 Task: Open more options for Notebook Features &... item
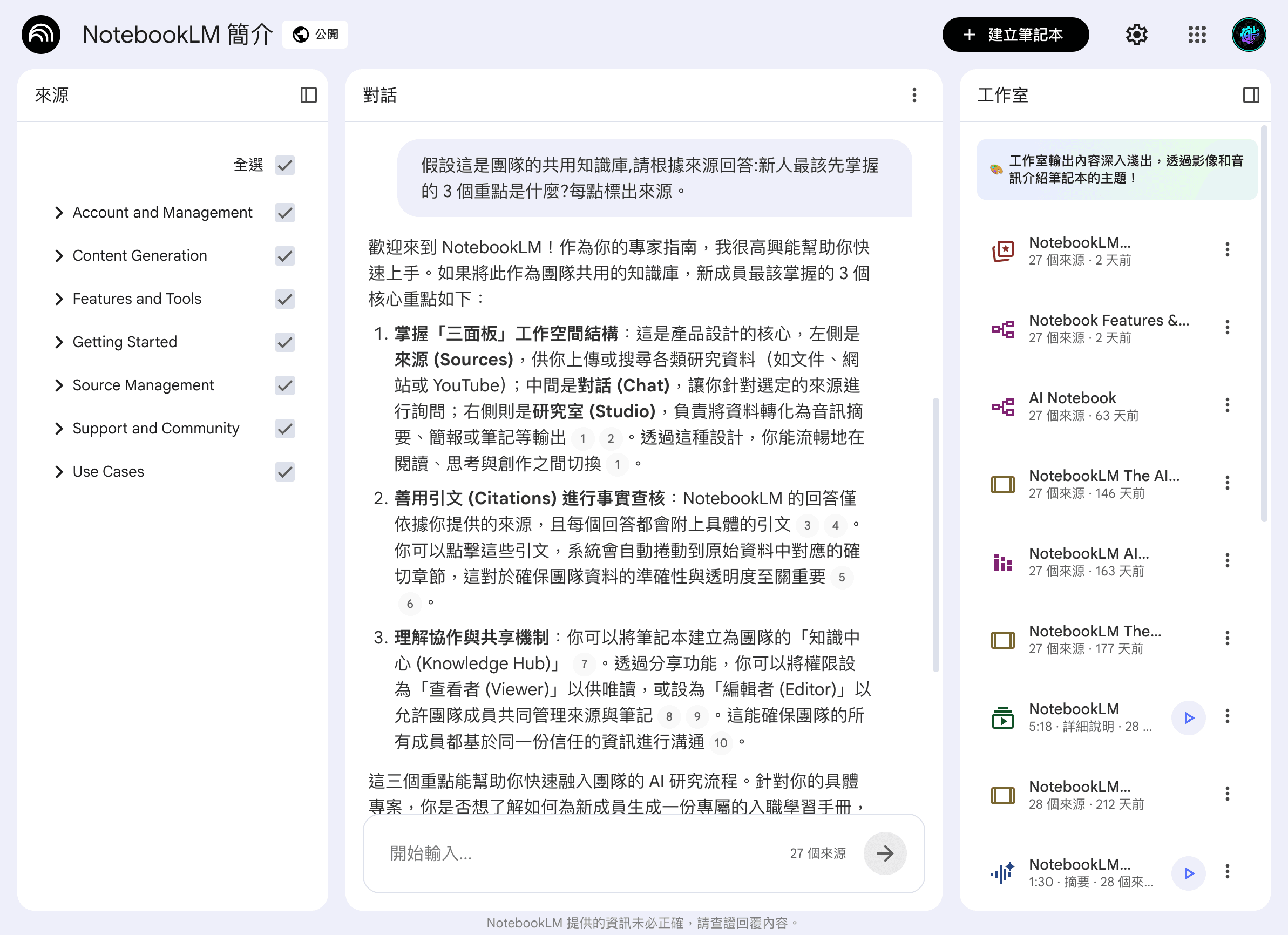pyautogui.click(x=1227, y=327)
